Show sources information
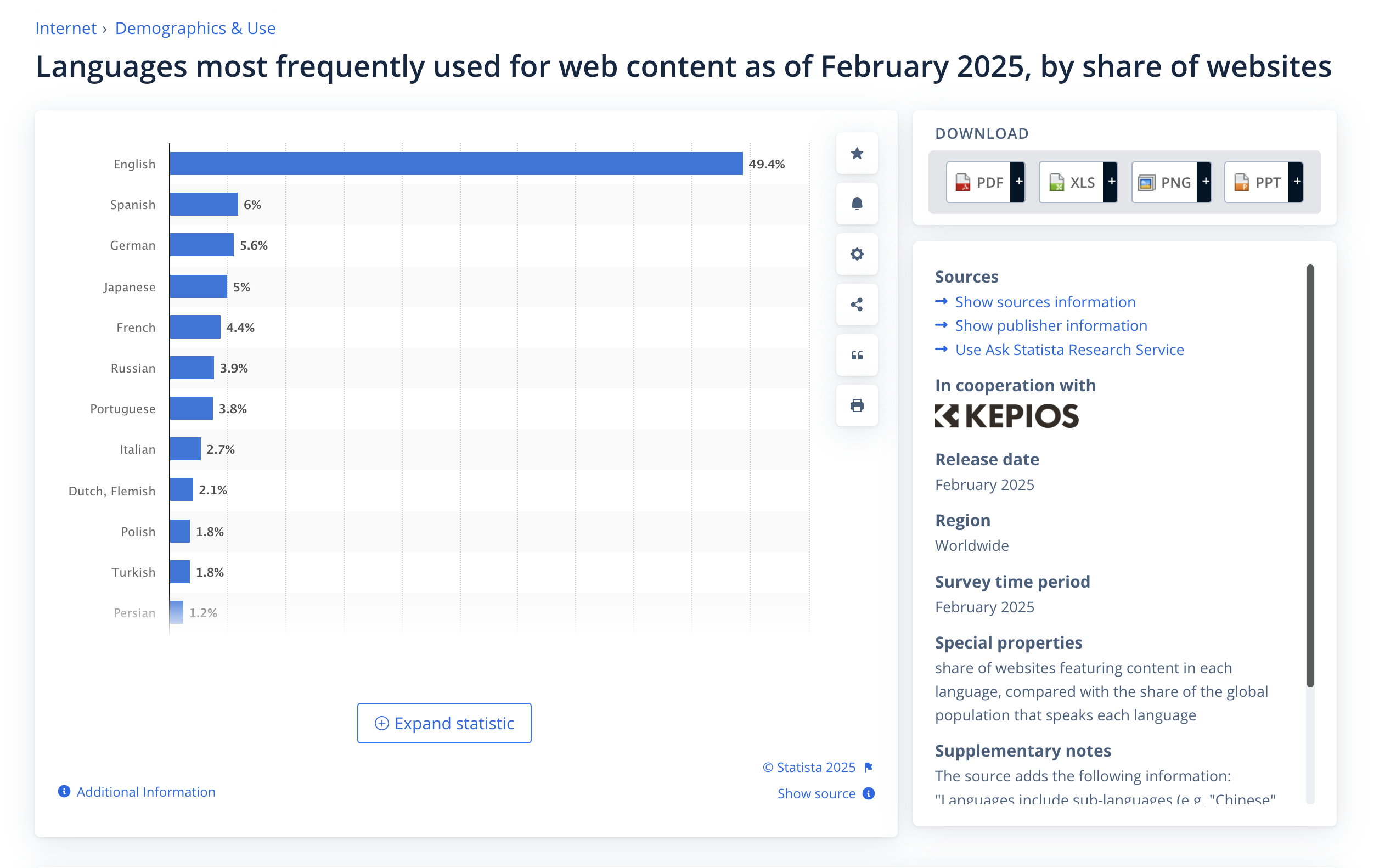 [1045, 302]
